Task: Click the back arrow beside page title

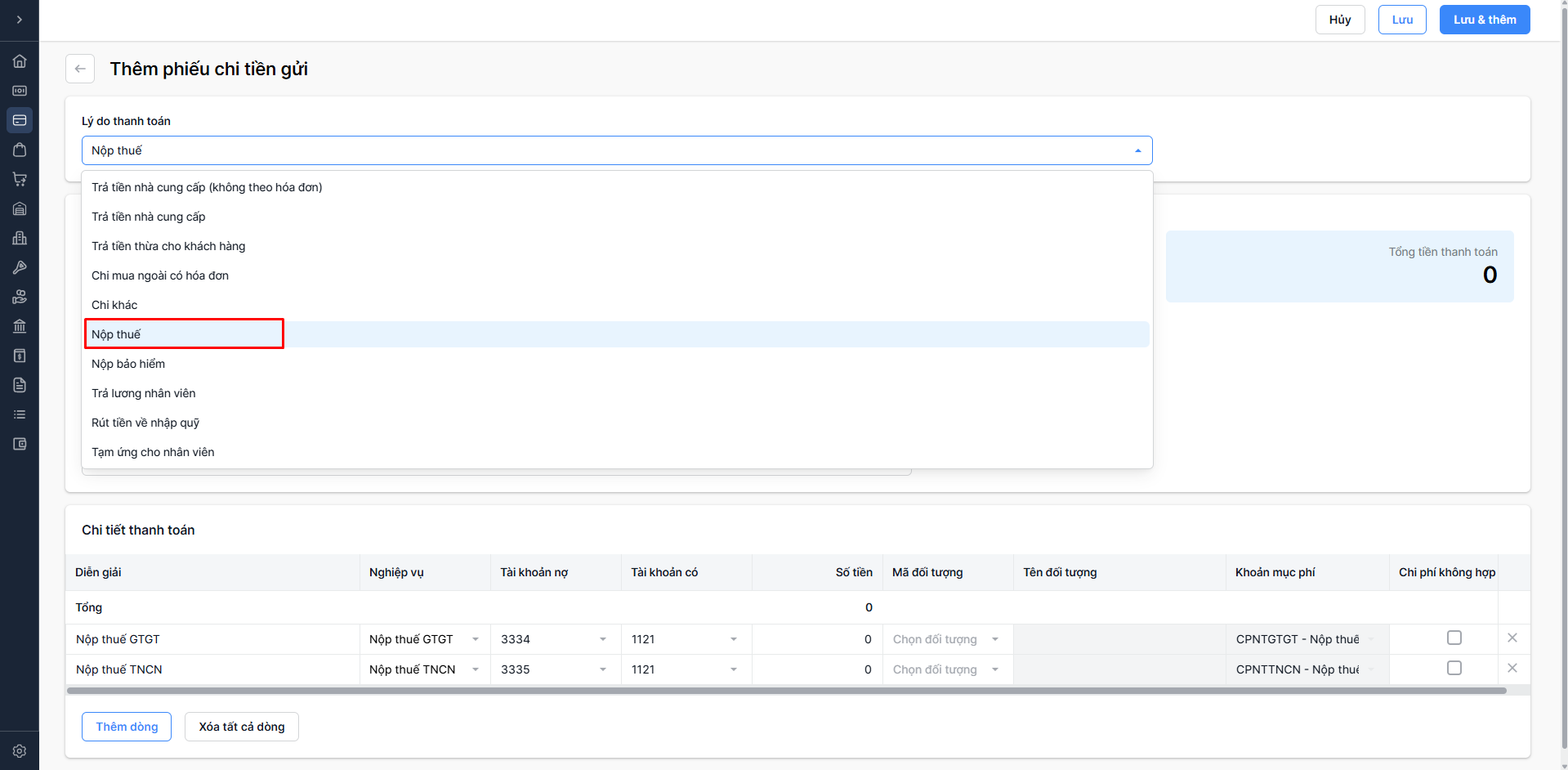Action: pos(80,69)
